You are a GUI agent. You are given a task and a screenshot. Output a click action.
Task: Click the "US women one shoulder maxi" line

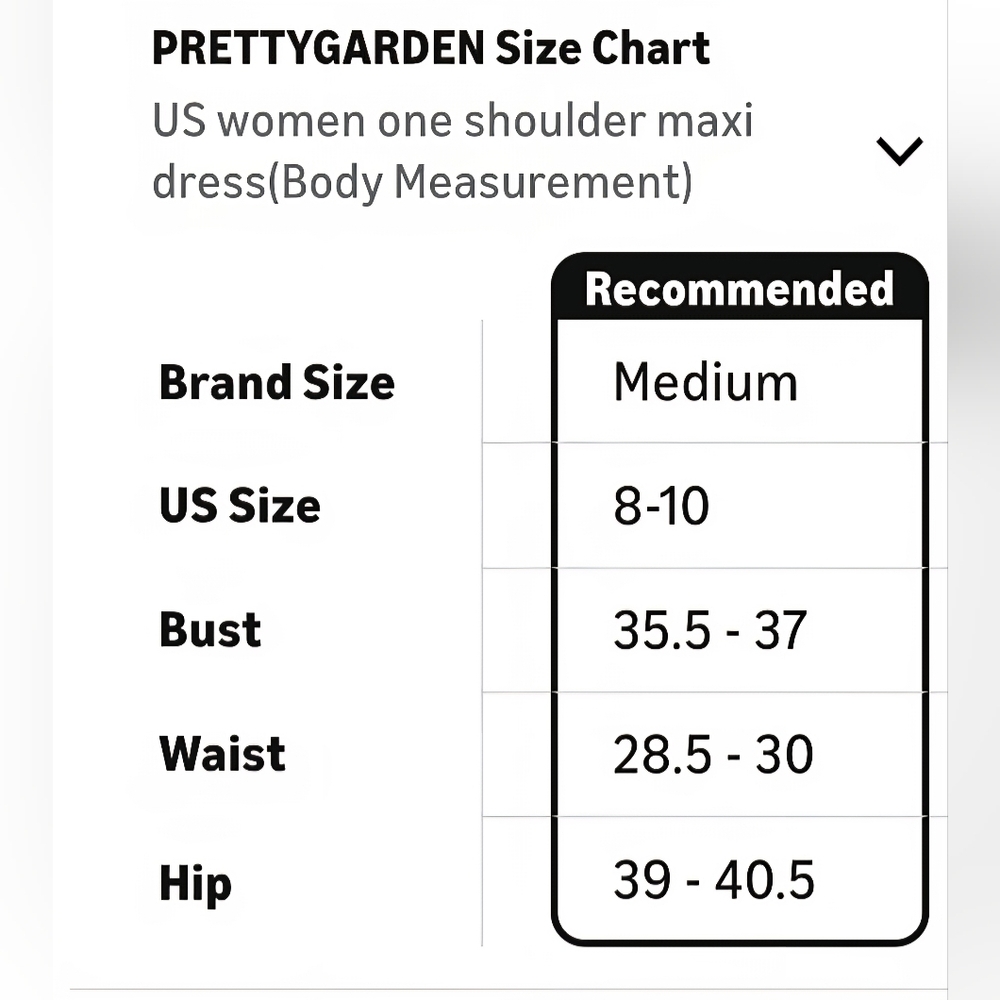(x=453, y=121)
